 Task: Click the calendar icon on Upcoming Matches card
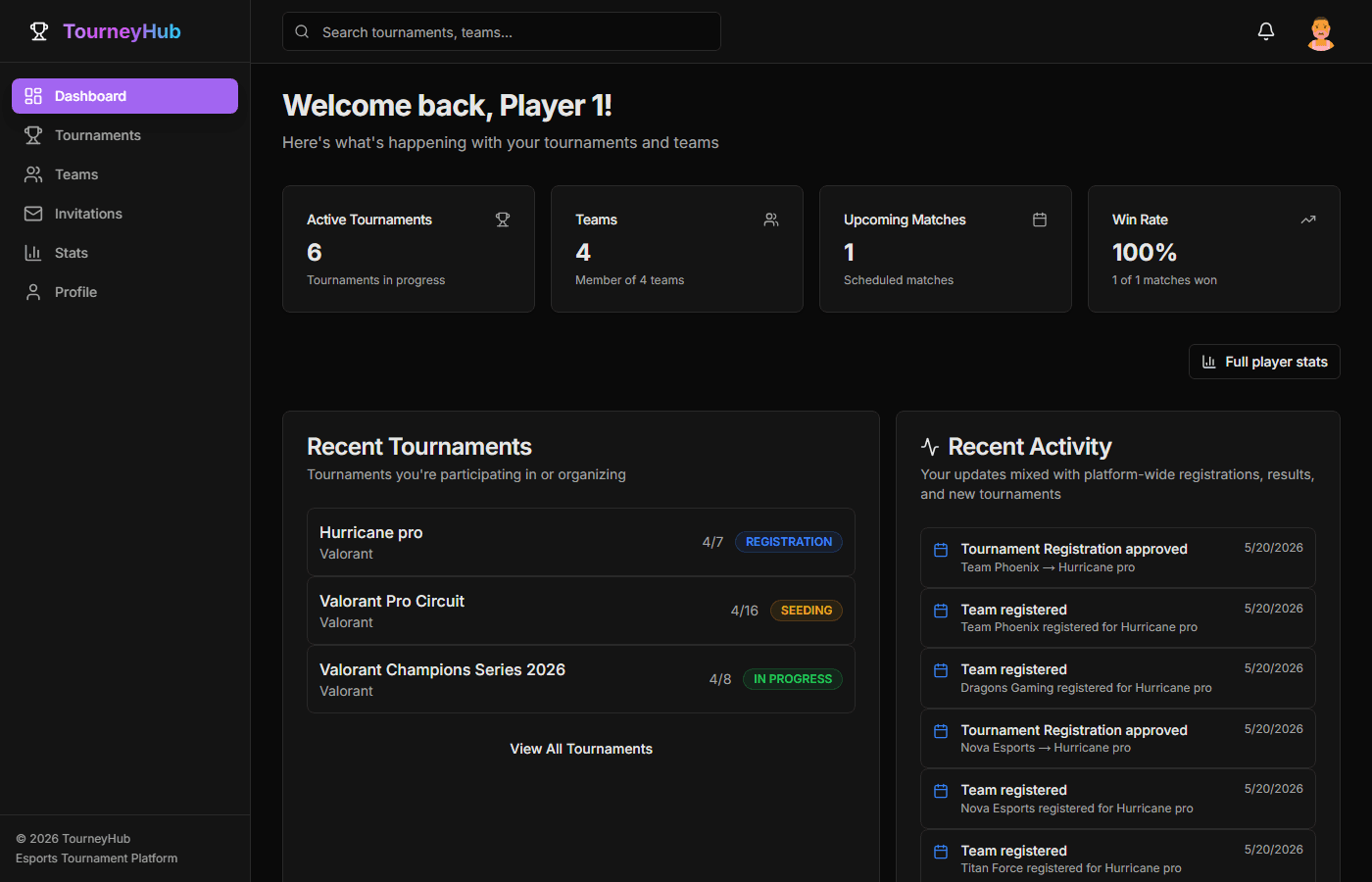coord(1040,220)
